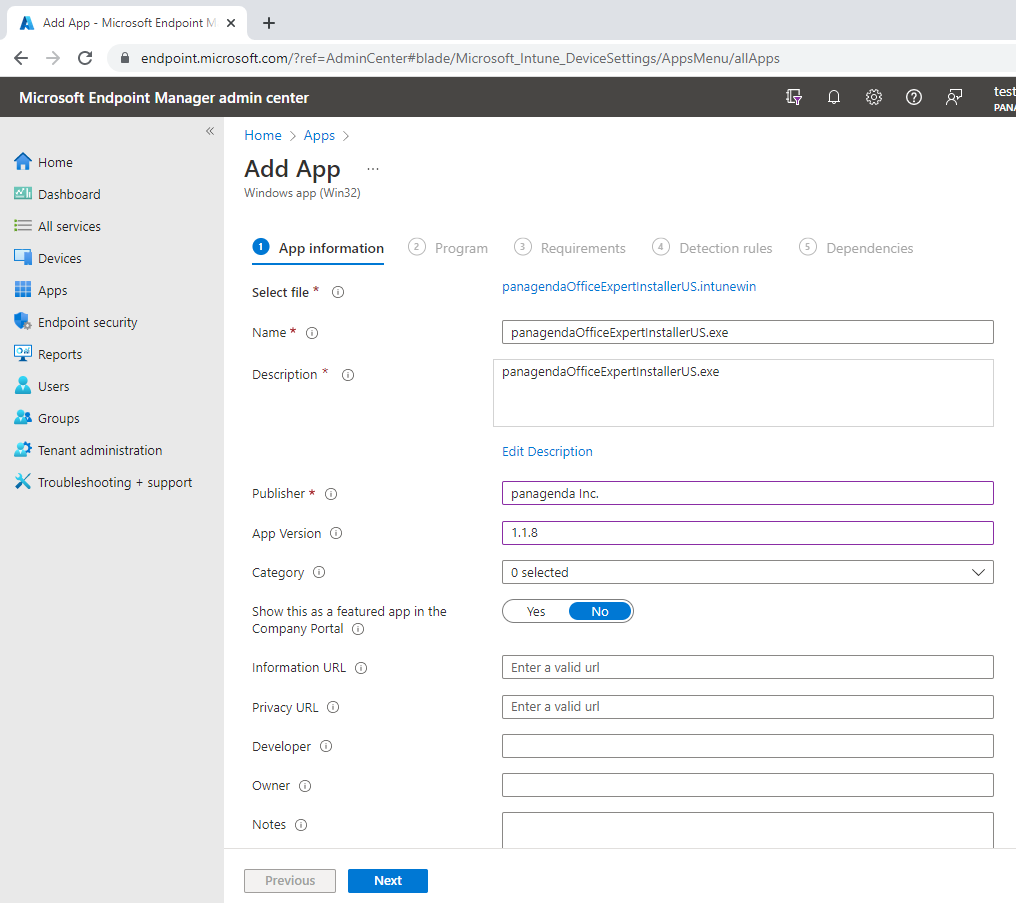Click info icon next to App Version
Screen dimensions: 1016x903
click(x=336, y=533)
